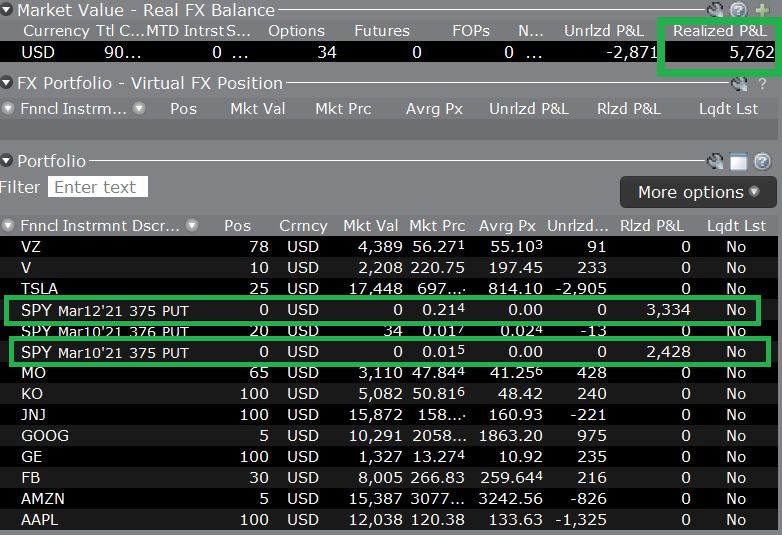Open right dropdown arrow of FX Portfolio Fnncl Instrm column
The height and width of the screenshot is (535, 782).
(x=139, y=108)
